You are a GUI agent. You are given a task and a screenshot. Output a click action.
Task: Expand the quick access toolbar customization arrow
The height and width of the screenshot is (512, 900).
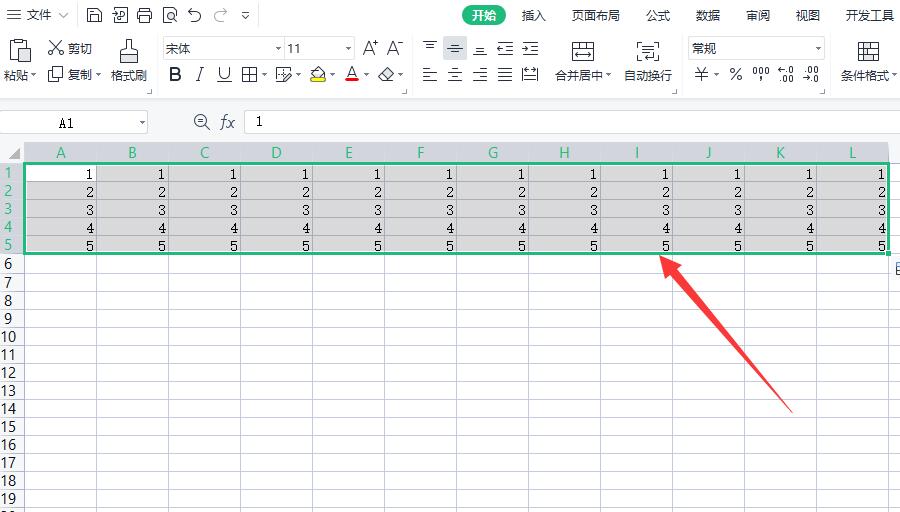click(246, 15)
